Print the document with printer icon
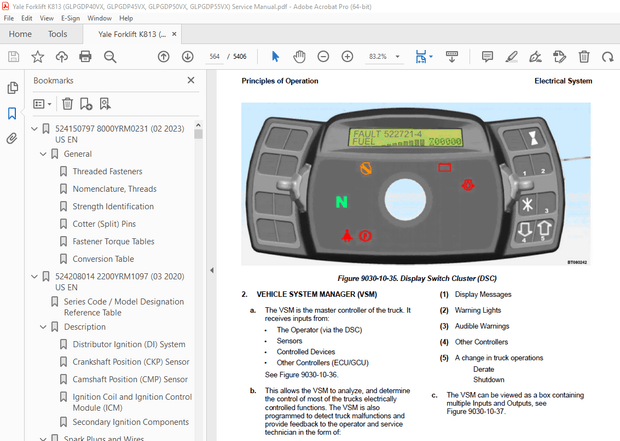The width and height of the screenshot is (620, 441). (x=85, y=57)
